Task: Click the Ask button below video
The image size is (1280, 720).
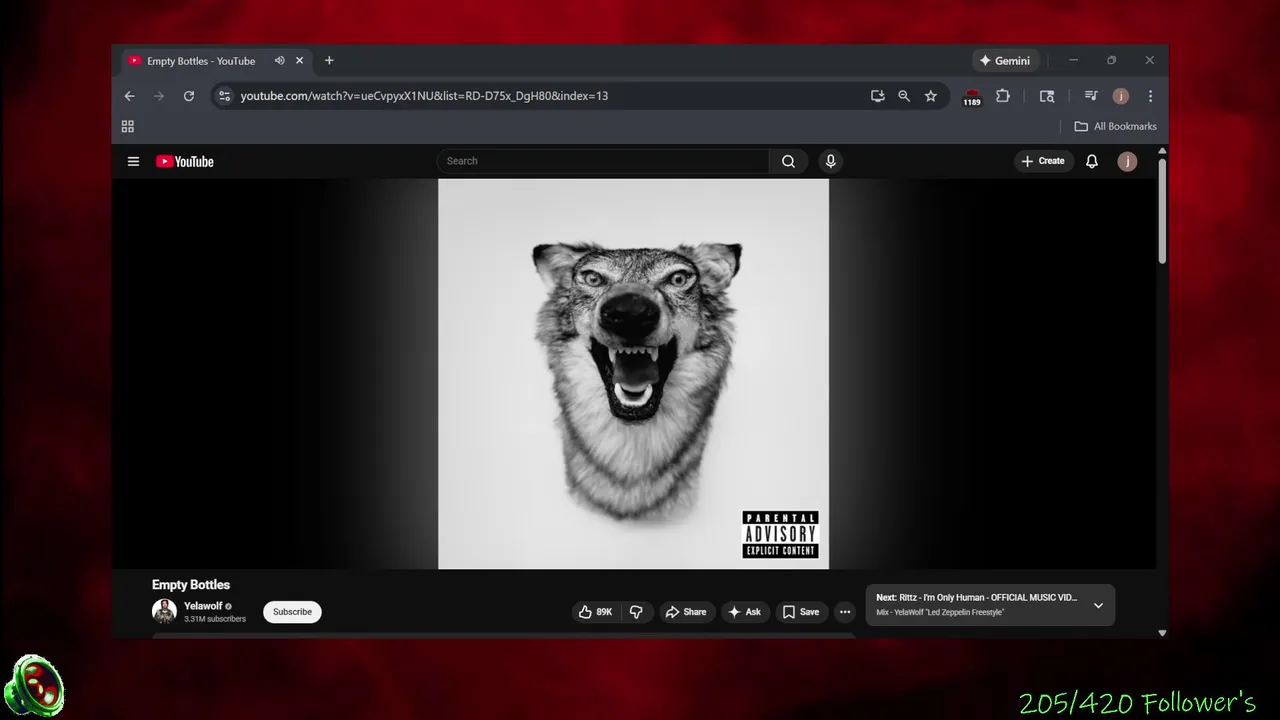Action: pyautogui.click(x=745, y=612)
